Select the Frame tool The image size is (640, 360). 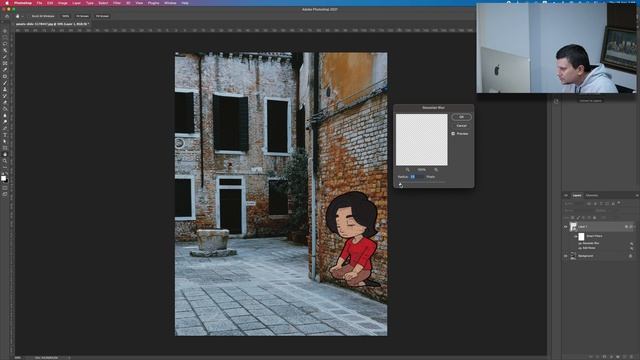[5, 63]
